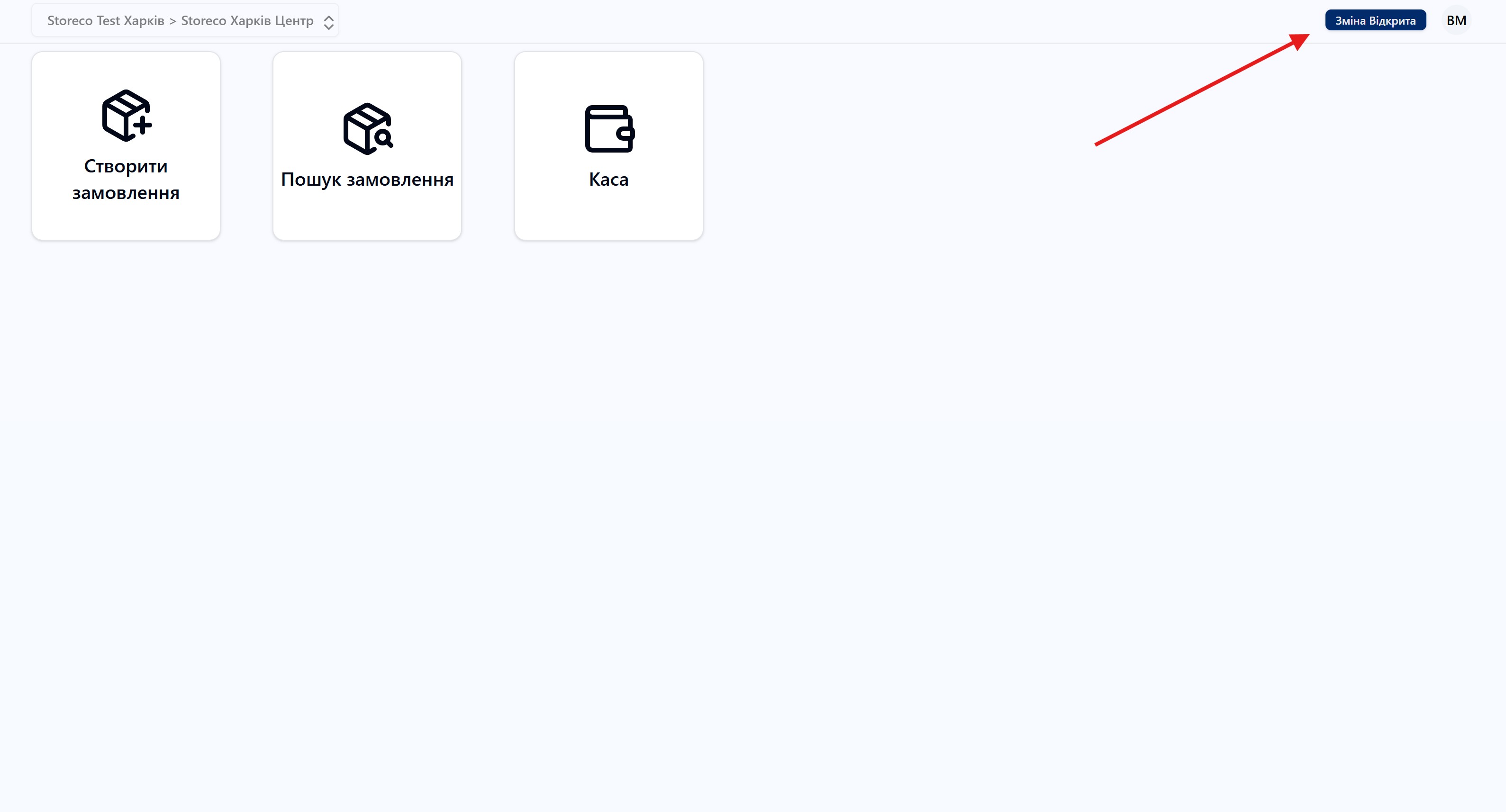Open the ВМ user avatar menu
1506x812 pixels.
(x=1456, y=20)
